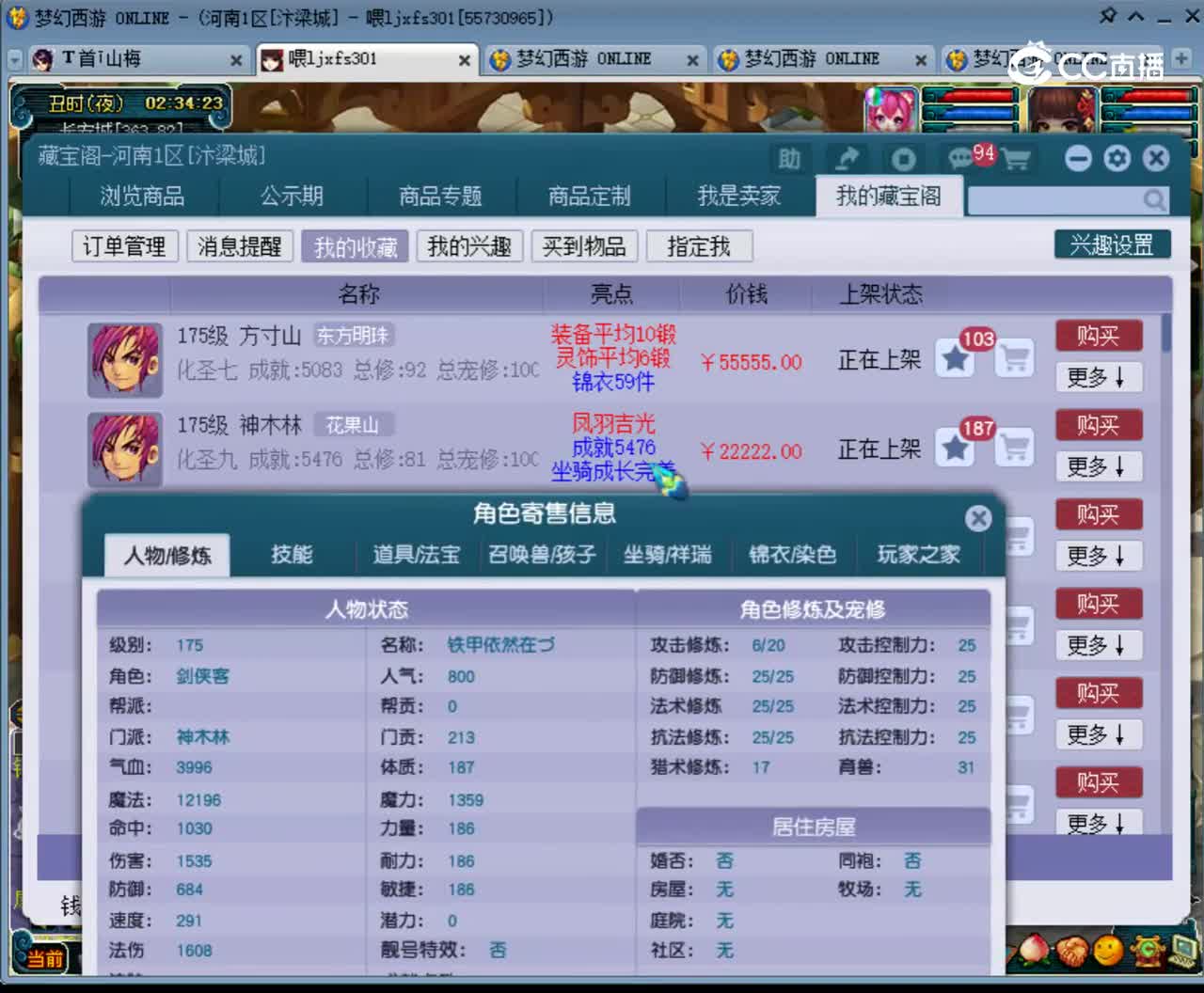Screen dimensions: 1204x993
Task: Pin the window with pushpin icon
Action: [1107, 16]
